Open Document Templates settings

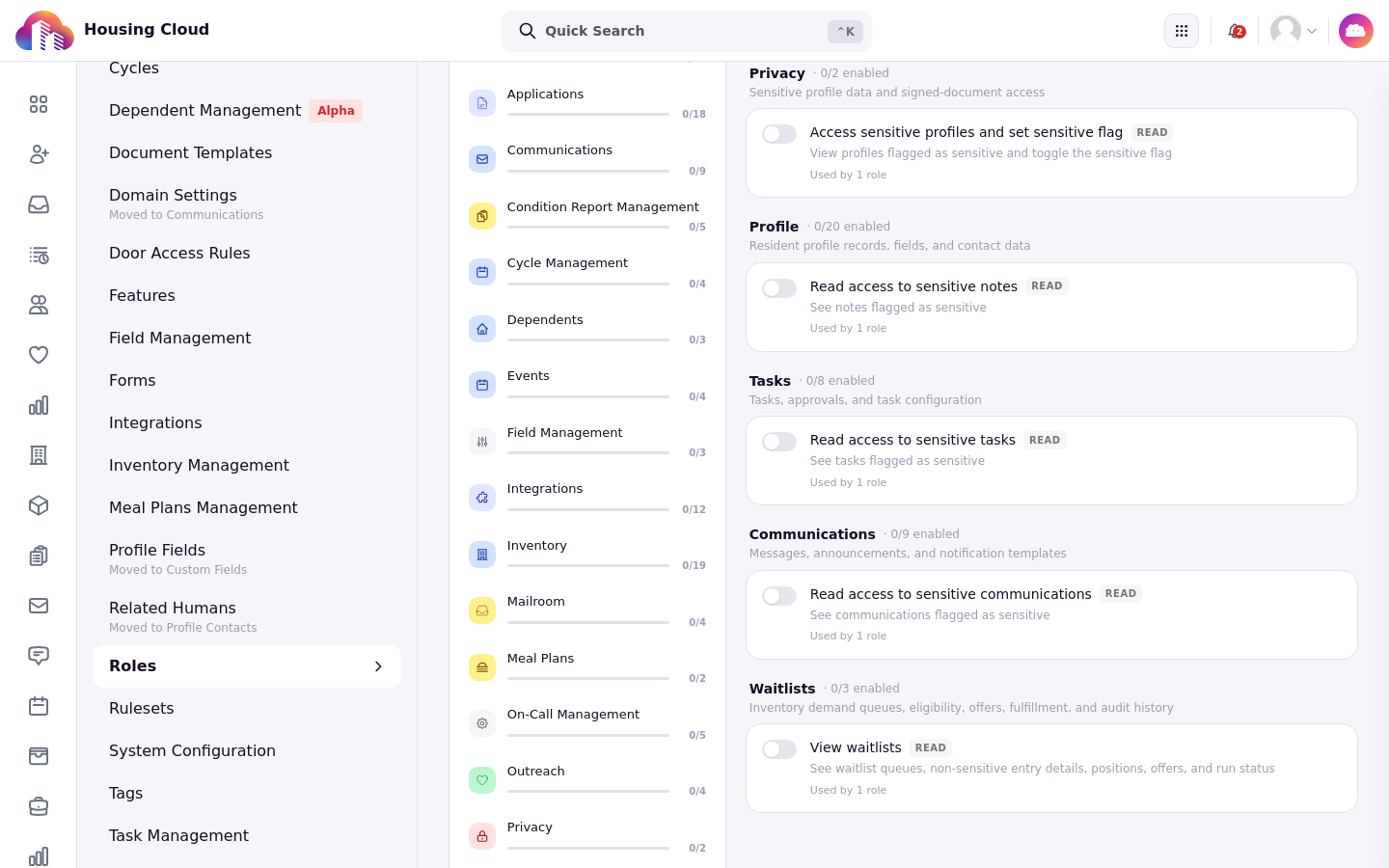click(247, 152)
